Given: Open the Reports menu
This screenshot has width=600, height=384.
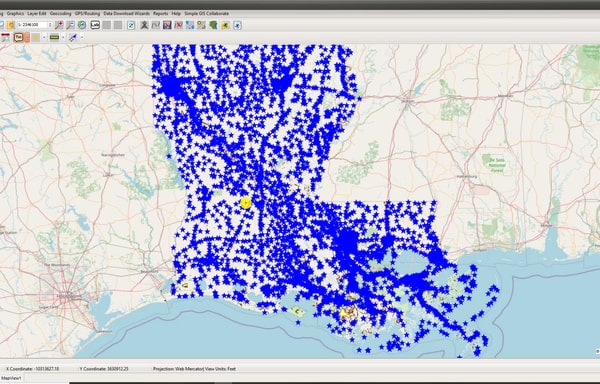Looking at the screenshot, I should point(160,13).
